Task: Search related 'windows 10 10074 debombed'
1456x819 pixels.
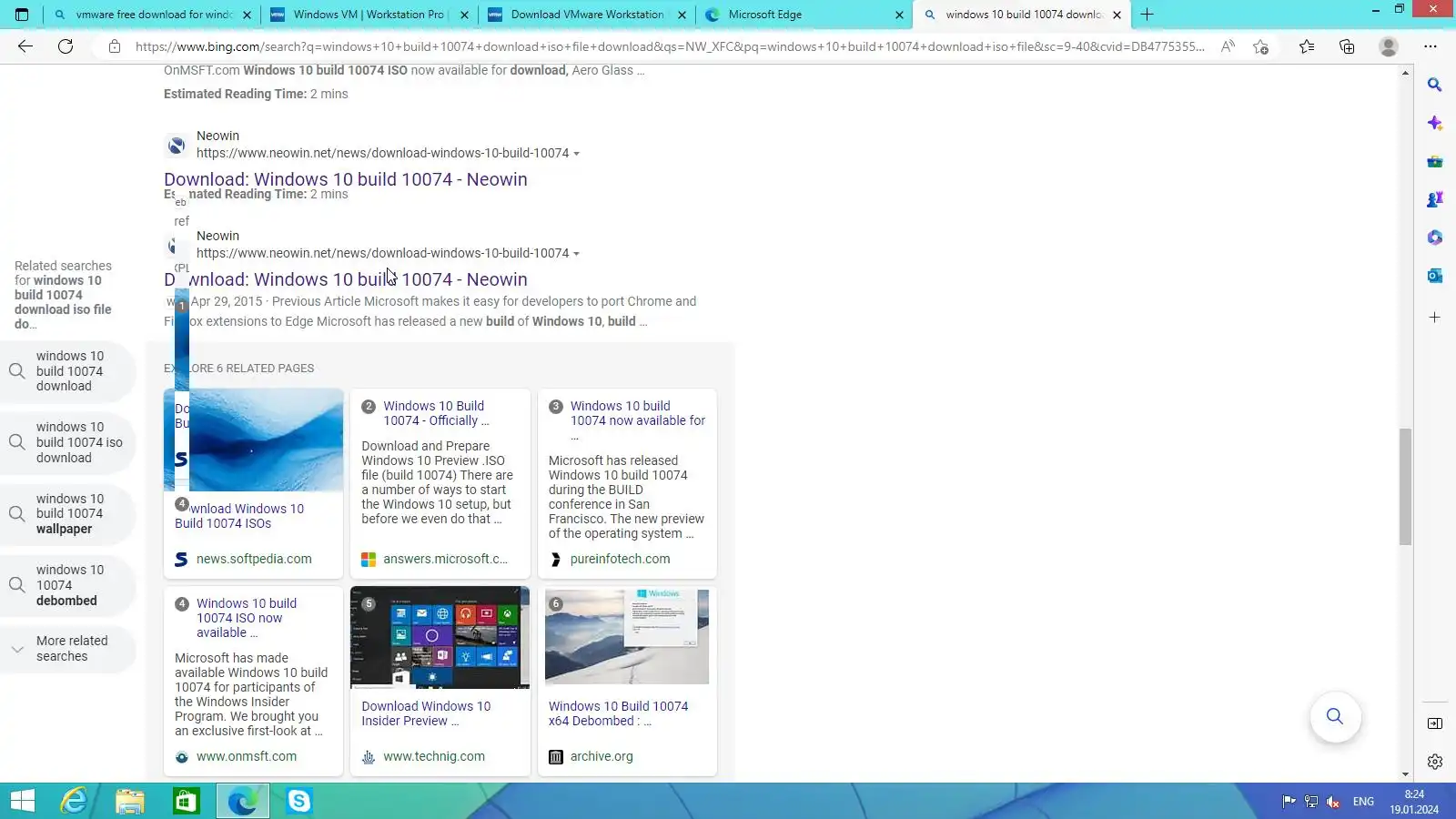Action: (x=68, y=585)
